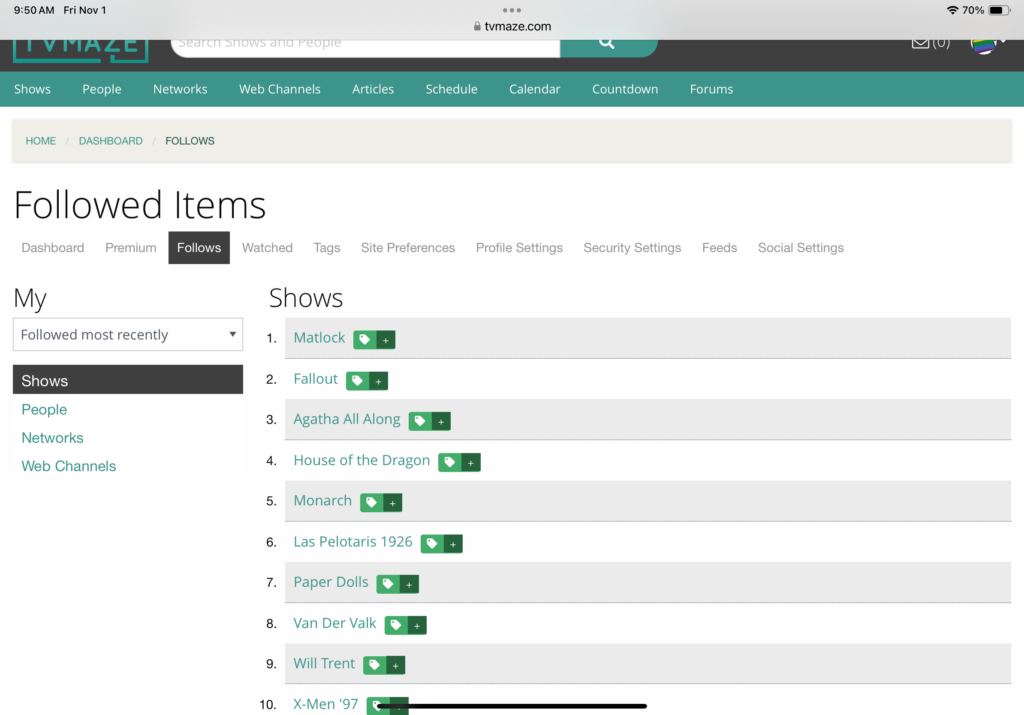Open the X-Men '97 show link
1024x715 pixels.
pyautogui.click(x=325, y=704)
